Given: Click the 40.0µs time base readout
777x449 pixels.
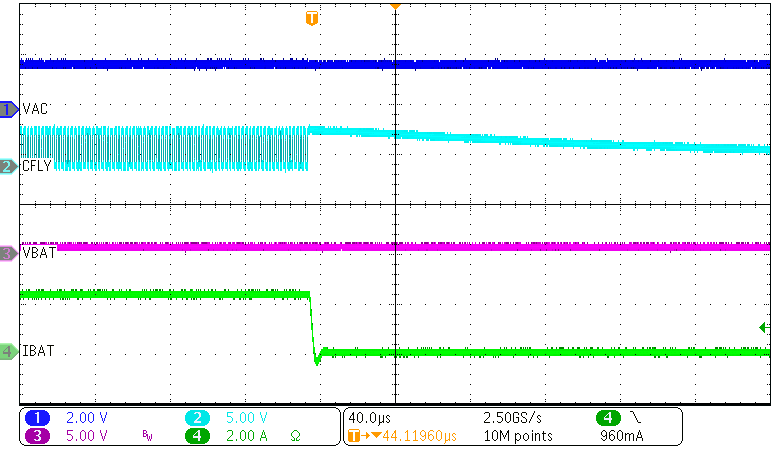Looking at the screenshot, I should [370, 418].
